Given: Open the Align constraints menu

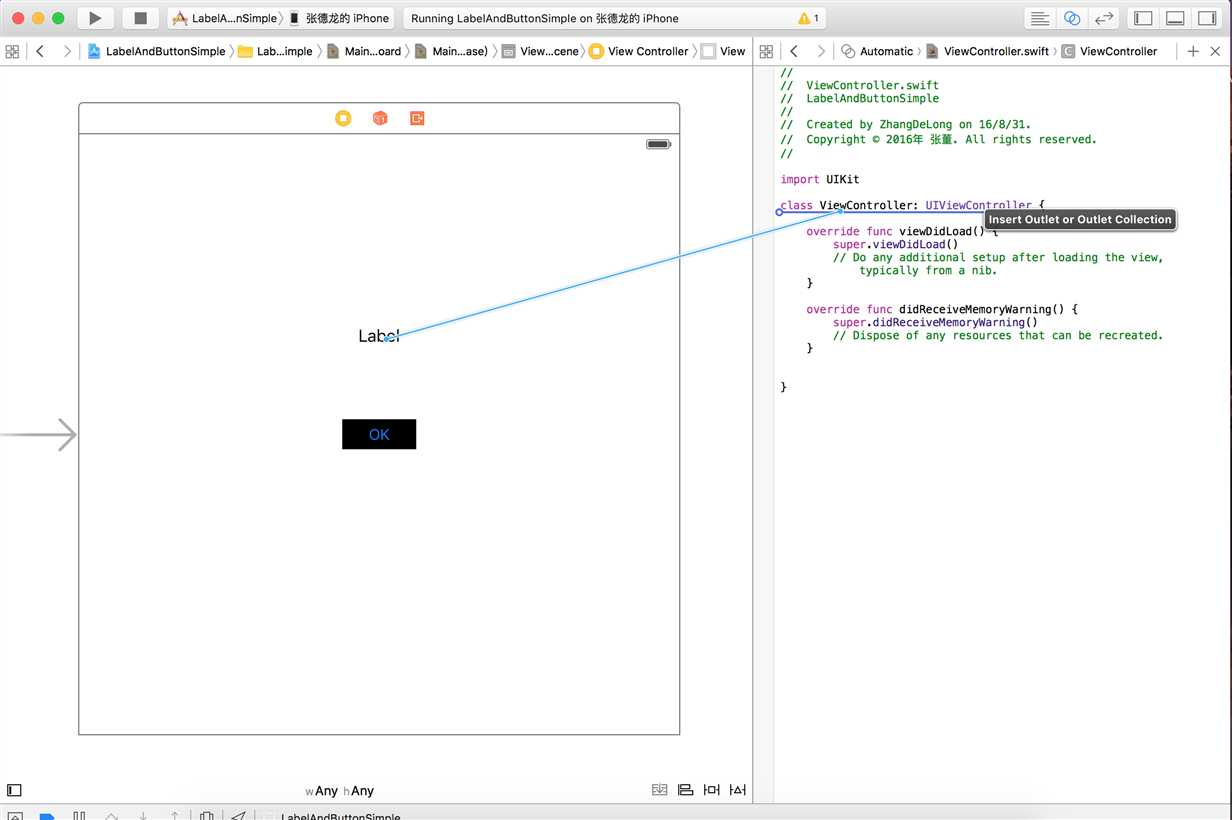Looking at the screenshot, I should [x=685, y=789].
